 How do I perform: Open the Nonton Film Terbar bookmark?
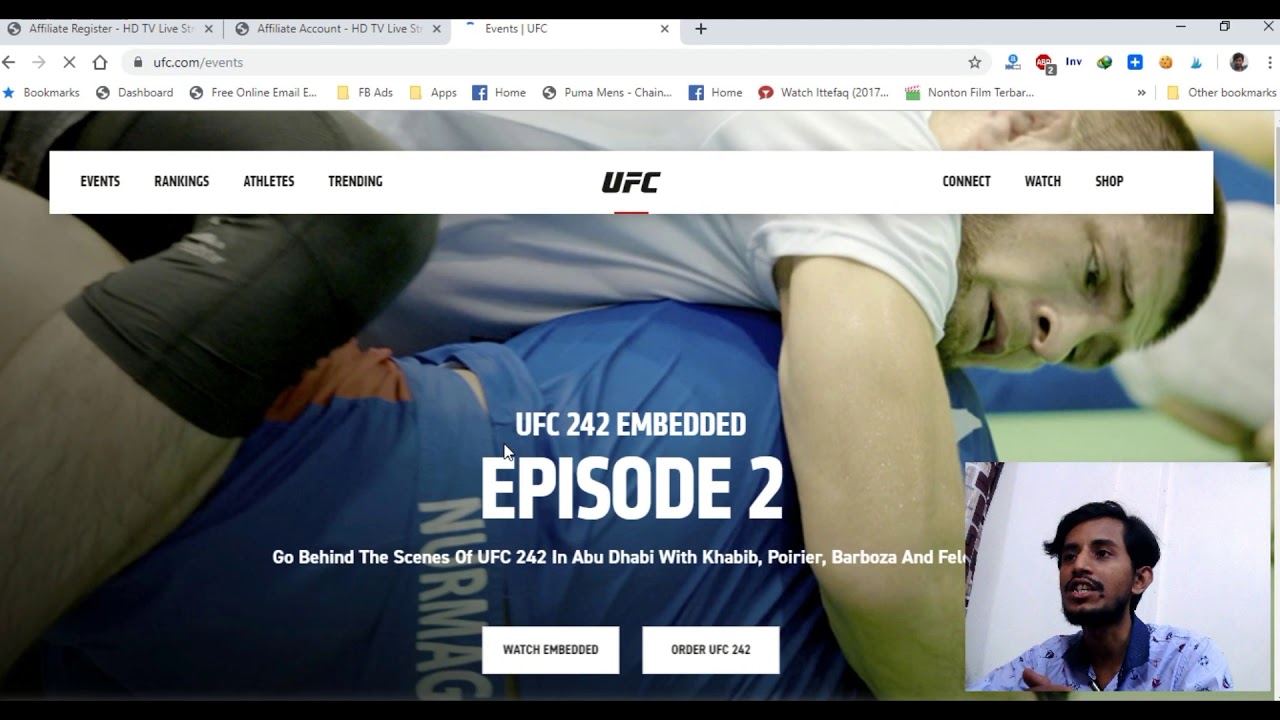click(x=969, y=92)
